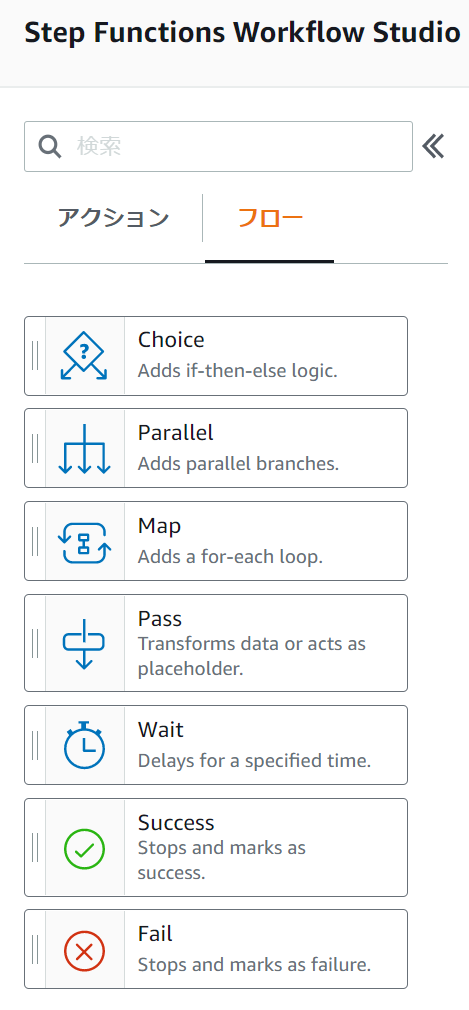The image size is (469, 1010).
Task: Click the Choice card title text
Action: point(171,339)
